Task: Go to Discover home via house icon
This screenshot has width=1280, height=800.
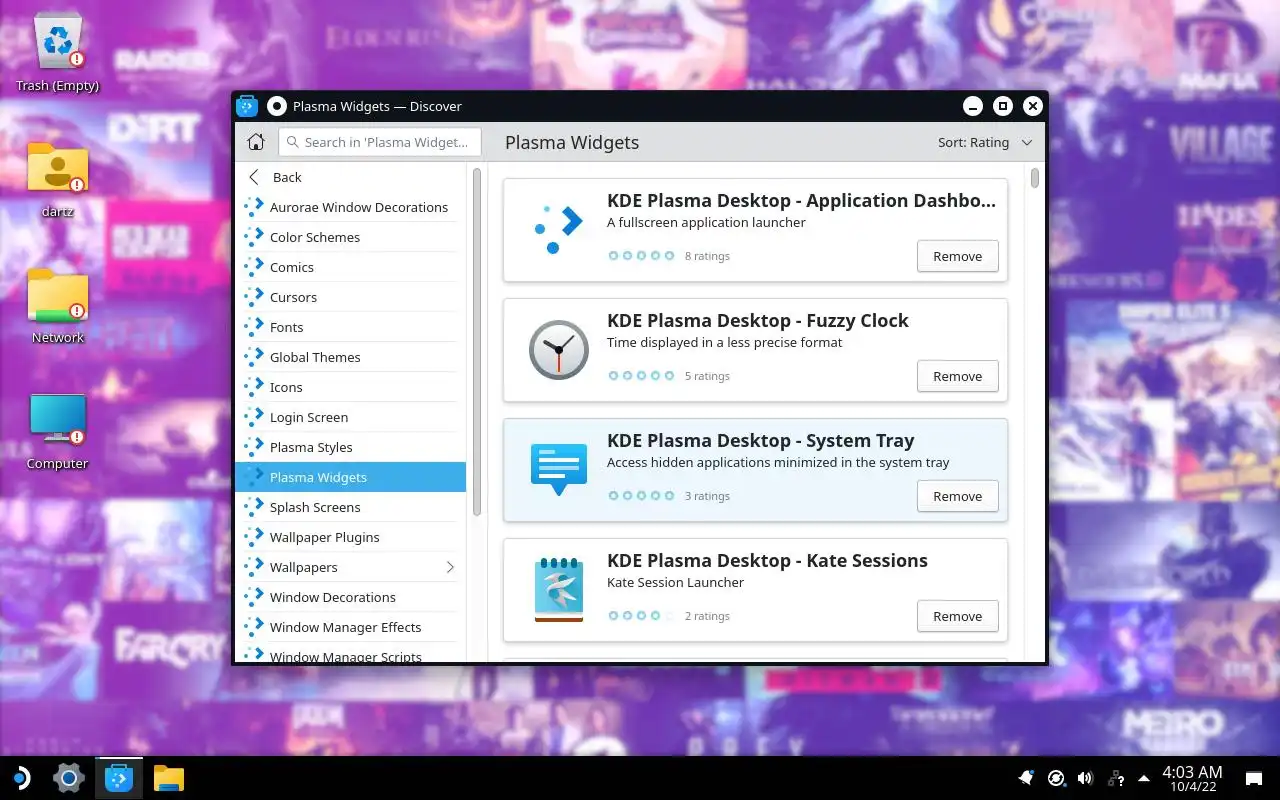Action: coord(256,142)
